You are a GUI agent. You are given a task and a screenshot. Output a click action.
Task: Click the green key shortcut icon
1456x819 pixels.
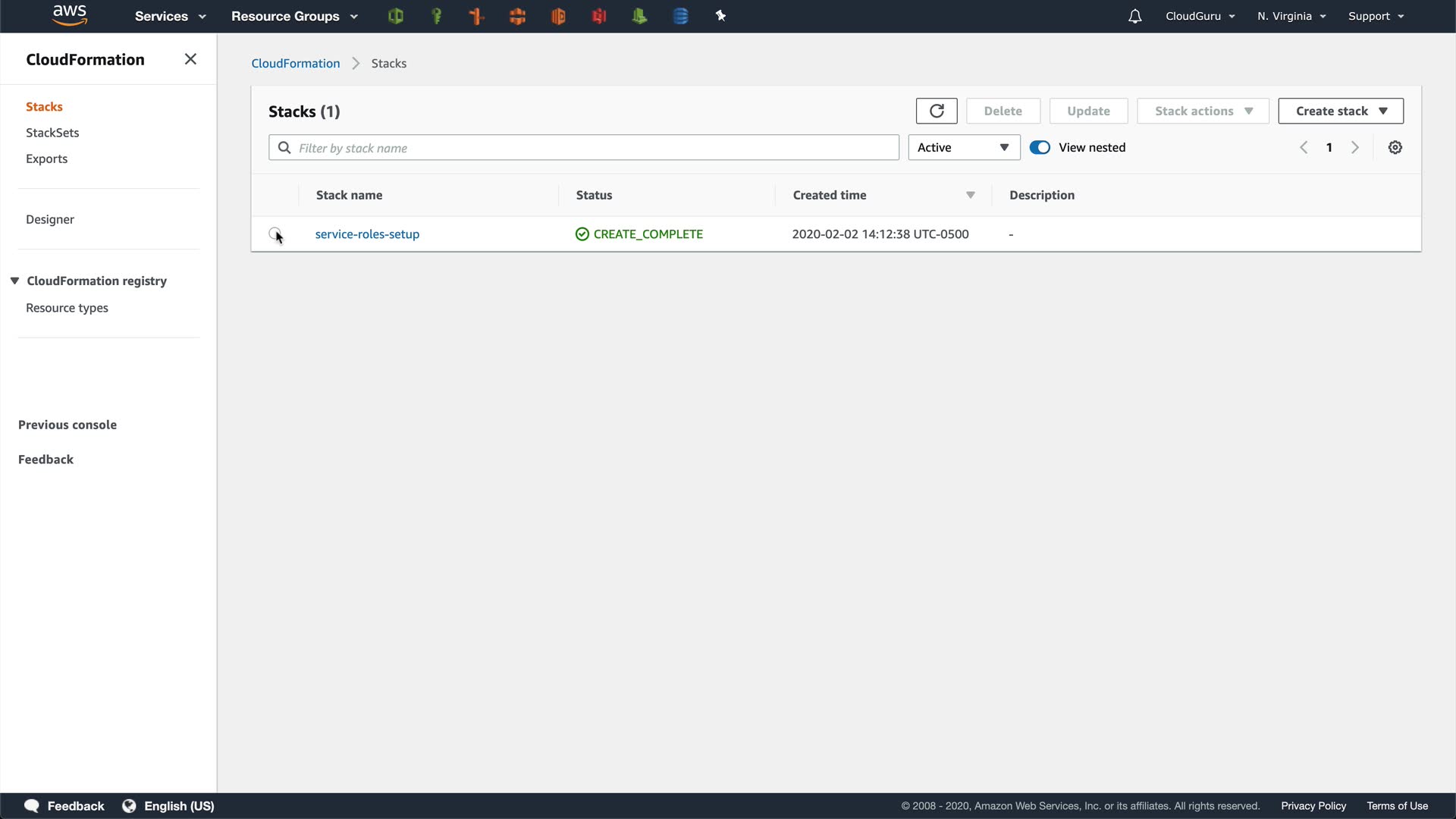(436, 16)
